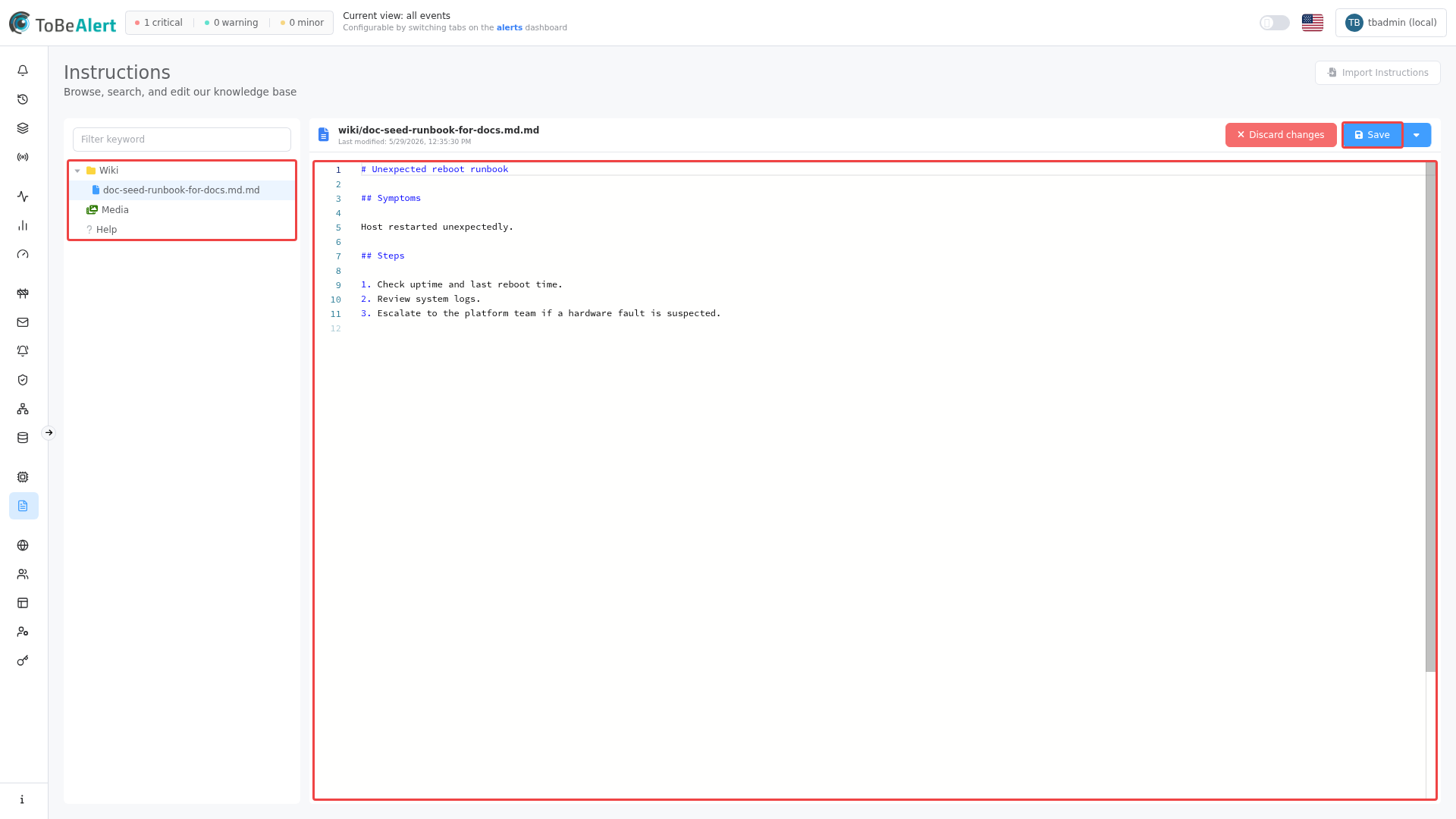Open the maintenance barrier icon in sidebar

click(23, 293)
